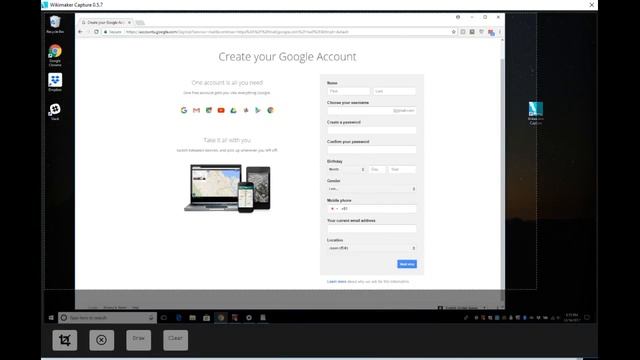Click the Birthday Year field

click(x=402, y=169)
